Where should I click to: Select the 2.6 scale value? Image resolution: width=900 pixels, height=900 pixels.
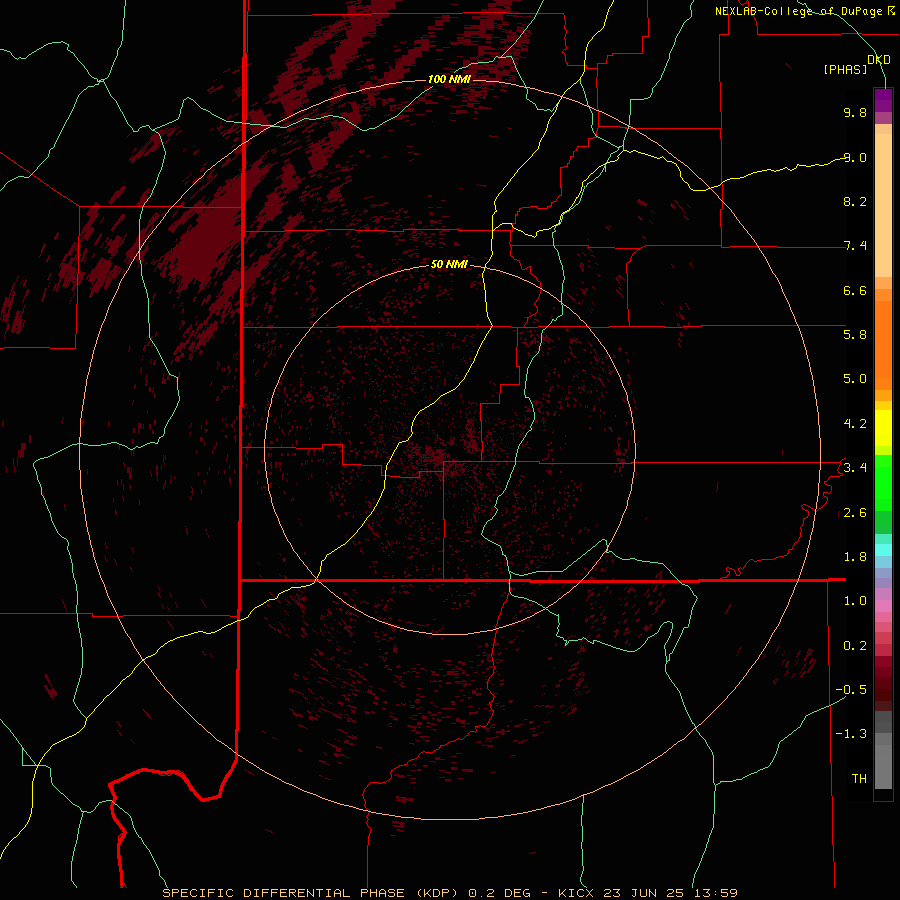tap(855, 513)
